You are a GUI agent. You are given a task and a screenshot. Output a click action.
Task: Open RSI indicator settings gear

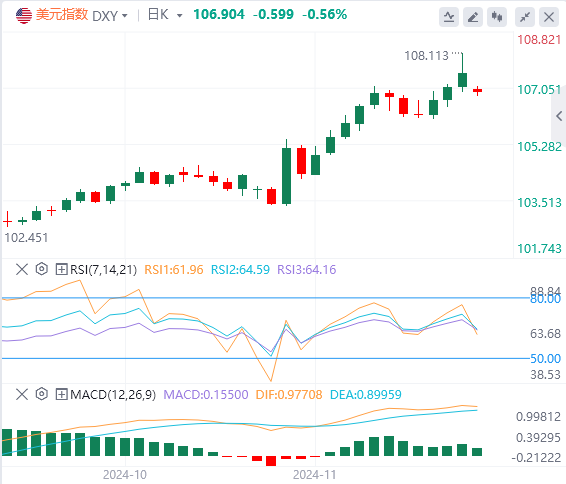coord(42,269)
